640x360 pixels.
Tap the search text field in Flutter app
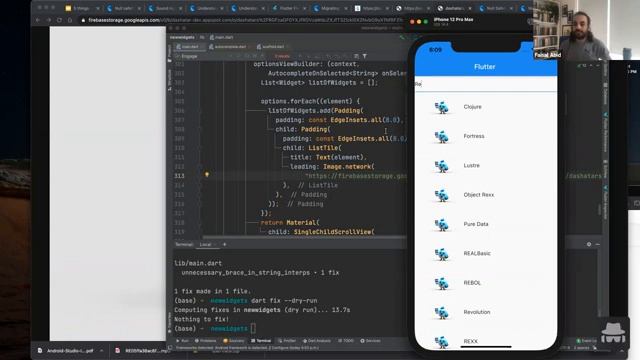click(486, 84)
